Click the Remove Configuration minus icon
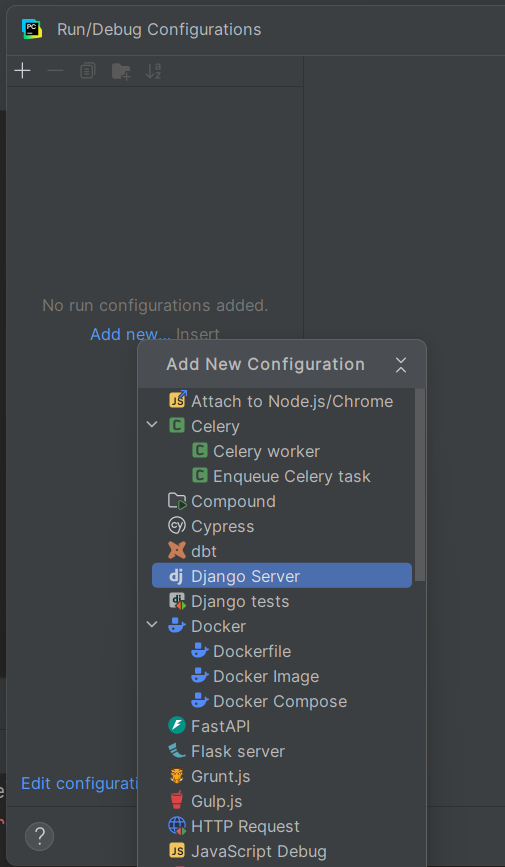The height and width of the screenshot is (867, 505). pos(55,71)
